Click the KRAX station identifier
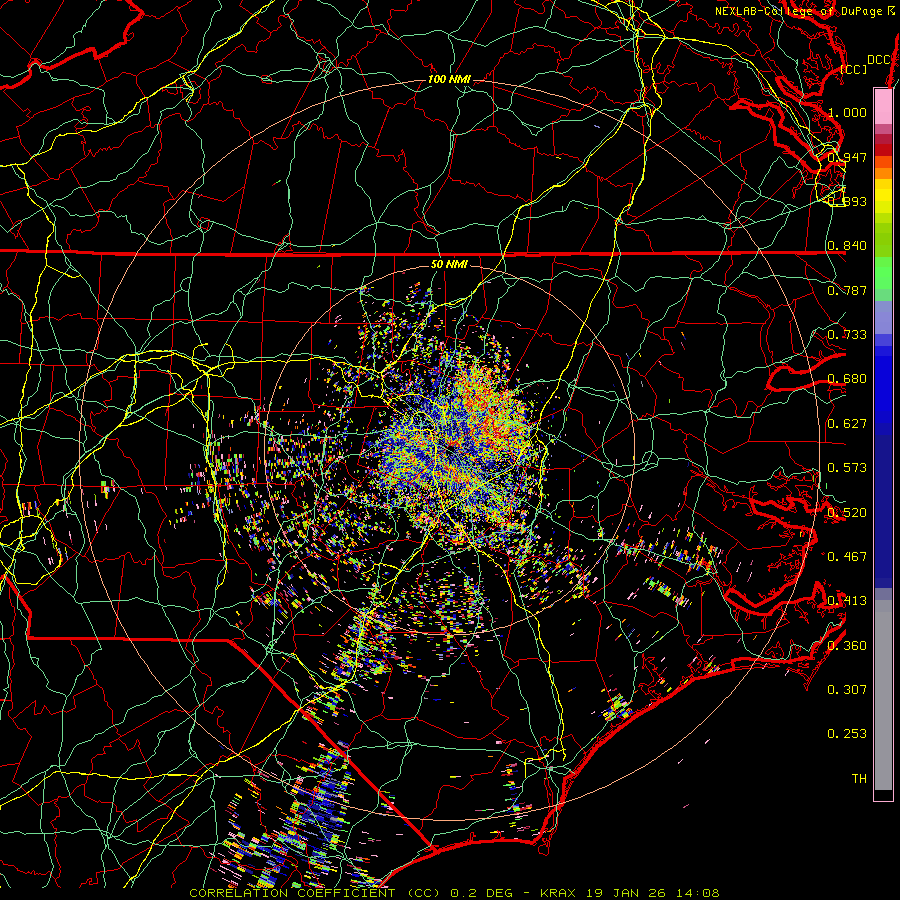Screen dimensions: 900x900 pyautogui.click(x=558, y=893)
